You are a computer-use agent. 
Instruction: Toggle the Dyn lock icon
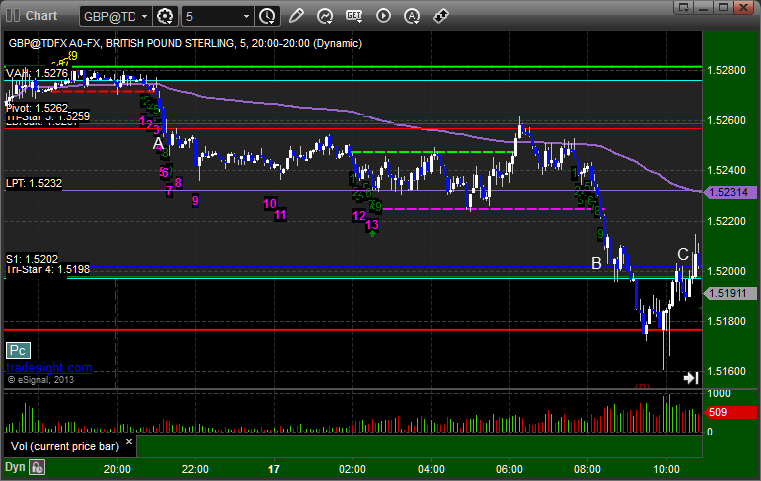[x=37, y=467]
